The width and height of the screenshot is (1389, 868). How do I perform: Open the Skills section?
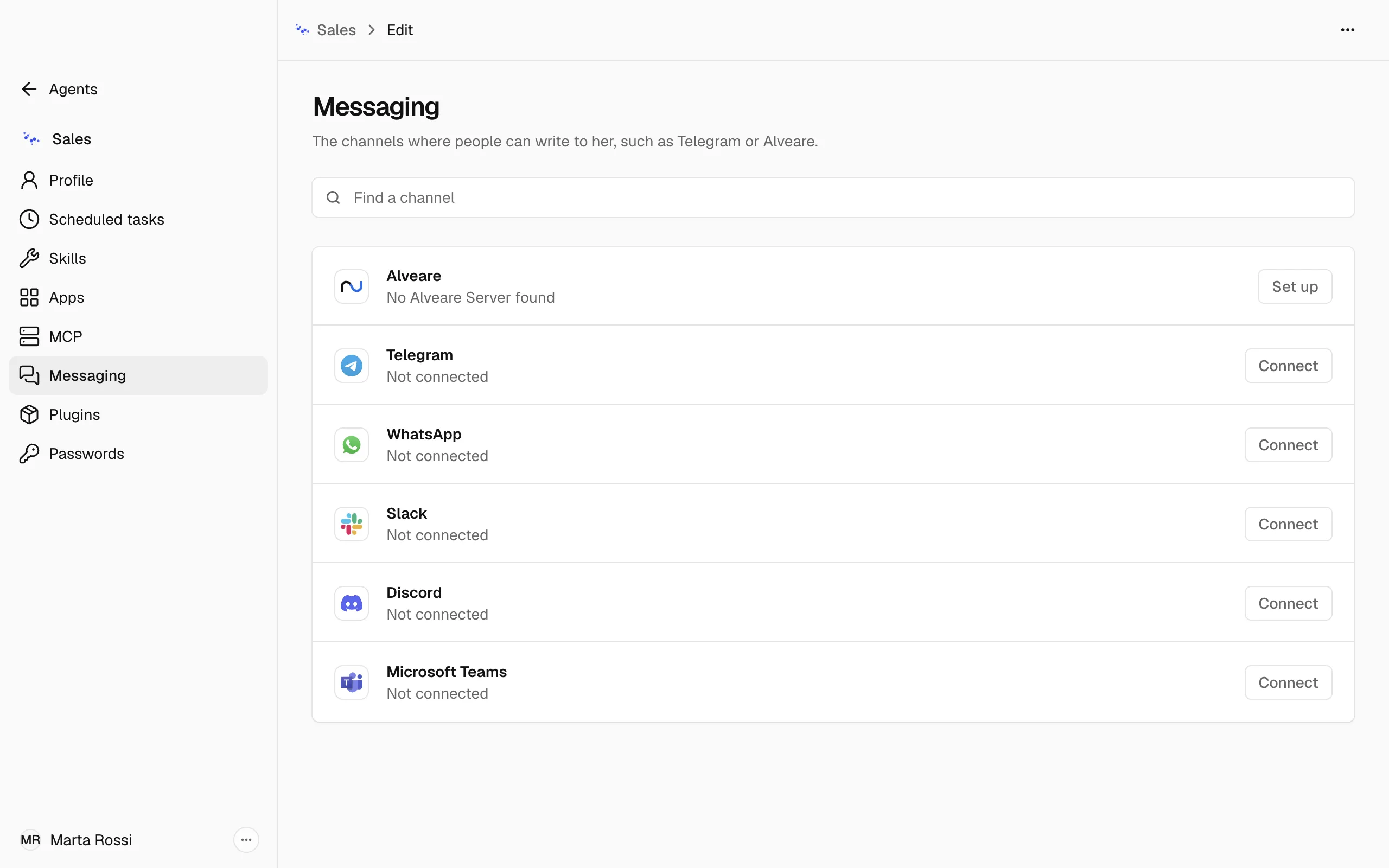tap(138, 258)
